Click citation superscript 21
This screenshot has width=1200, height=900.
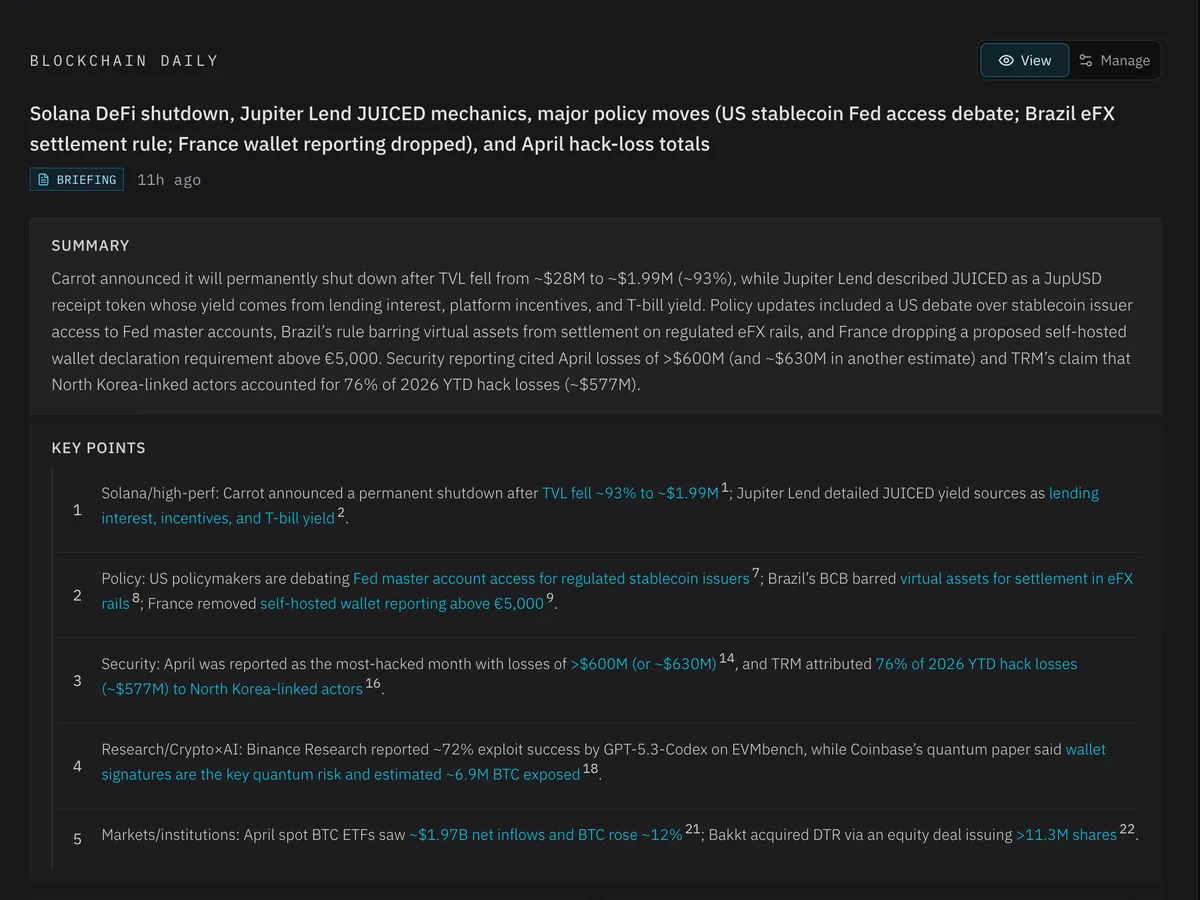click(693, 828)
